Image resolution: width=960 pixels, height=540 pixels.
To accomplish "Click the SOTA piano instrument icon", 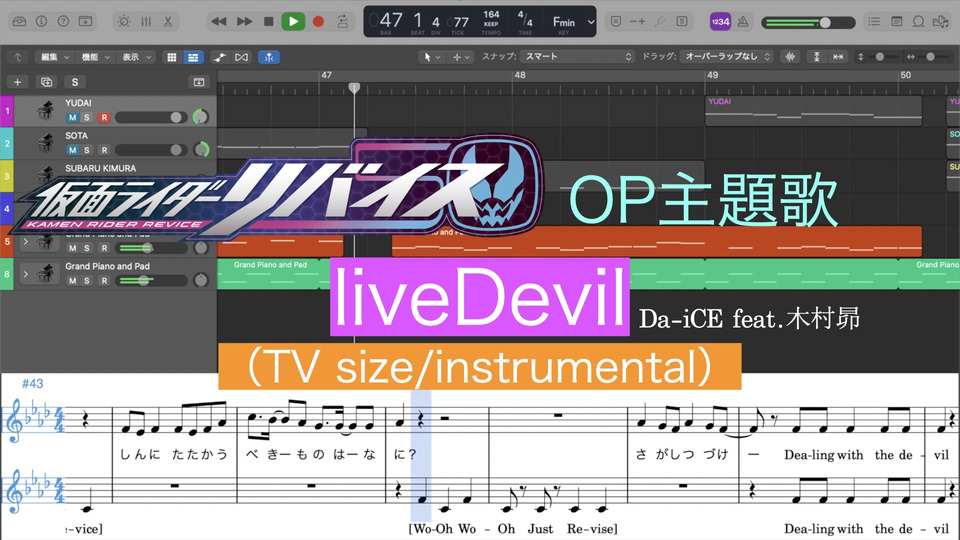I will click(45, 143).
